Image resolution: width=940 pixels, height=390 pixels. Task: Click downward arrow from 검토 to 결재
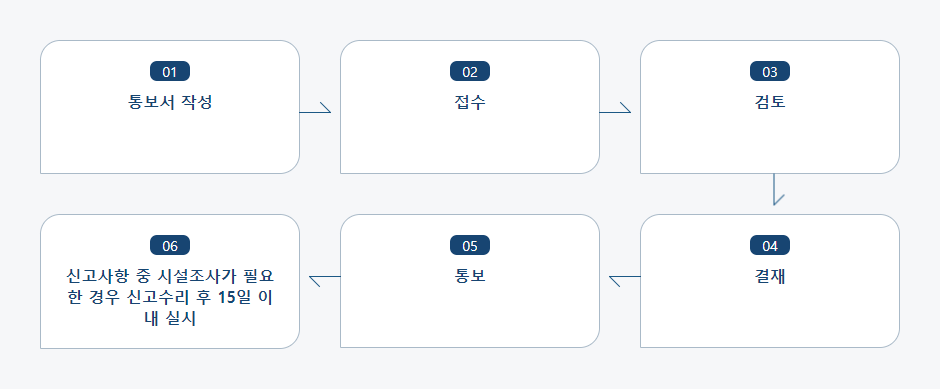click(x=778, y=189)
